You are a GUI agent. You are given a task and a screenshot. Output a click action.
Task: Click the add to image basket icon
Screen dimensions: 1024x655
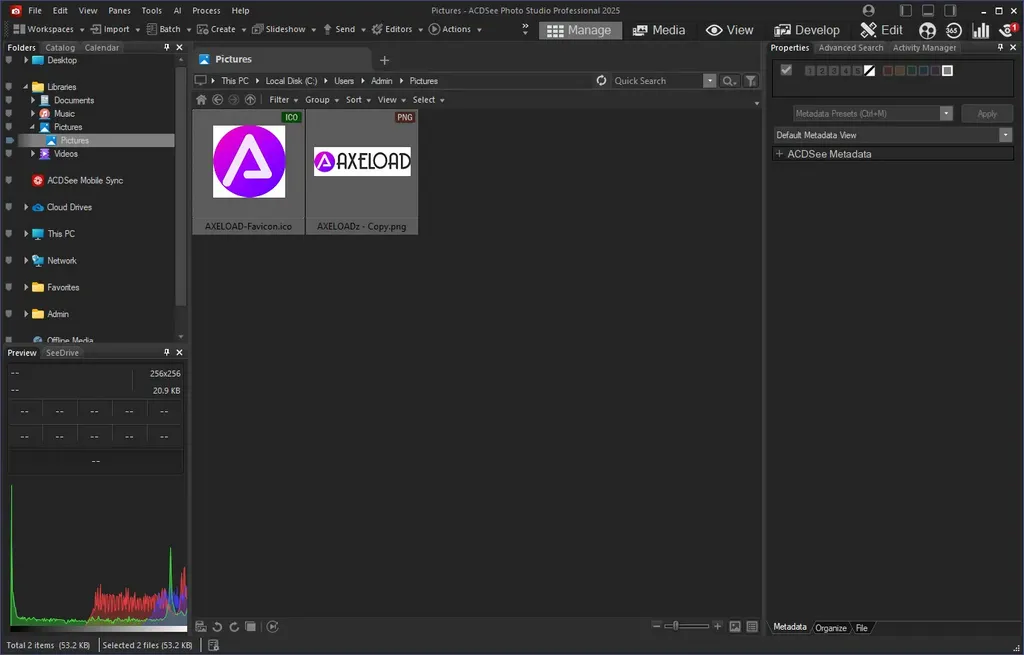pyautogui.click(x=201, y=627)
